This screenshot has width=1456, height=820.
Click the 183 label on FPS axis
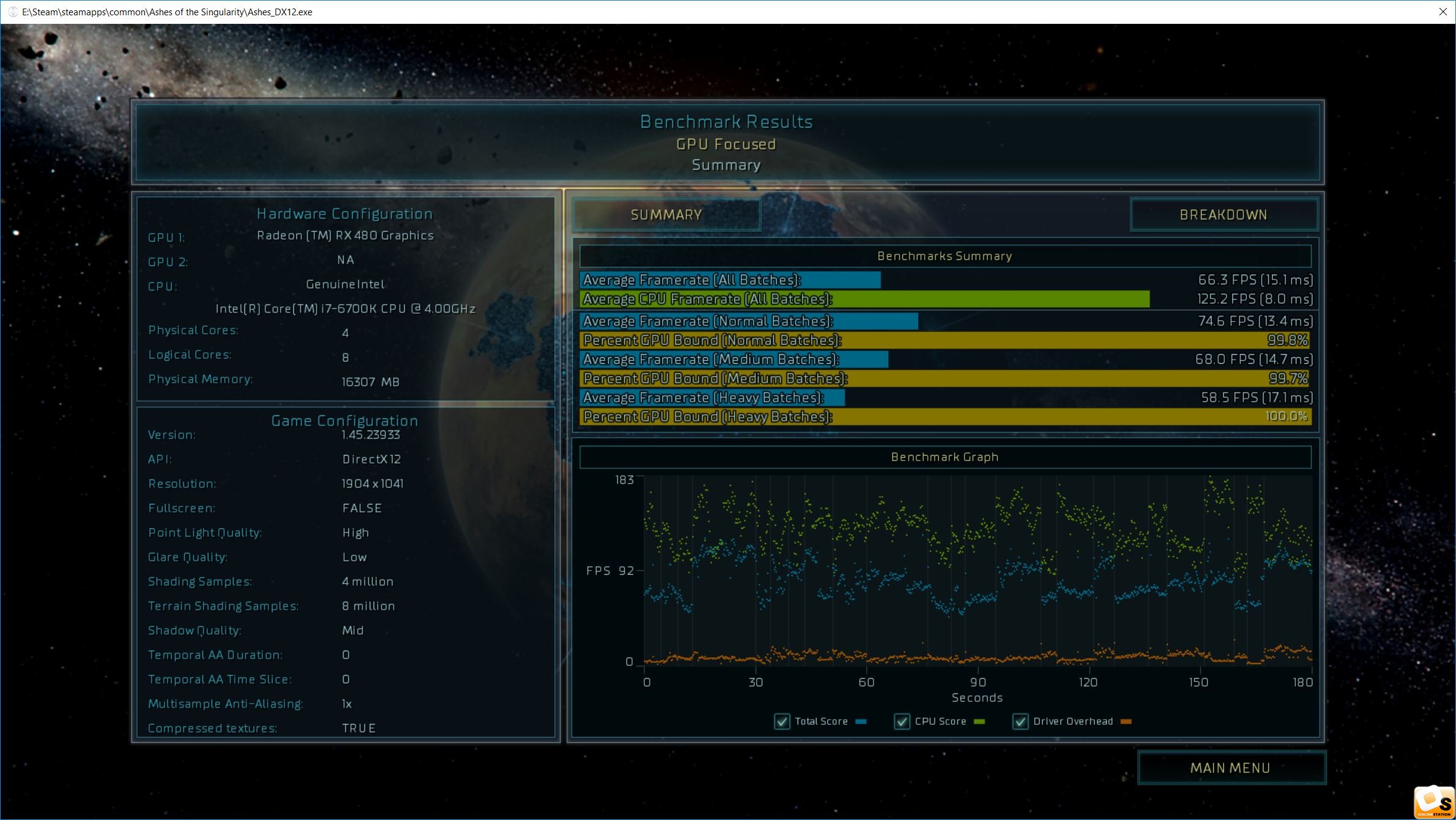click(625, 480)
